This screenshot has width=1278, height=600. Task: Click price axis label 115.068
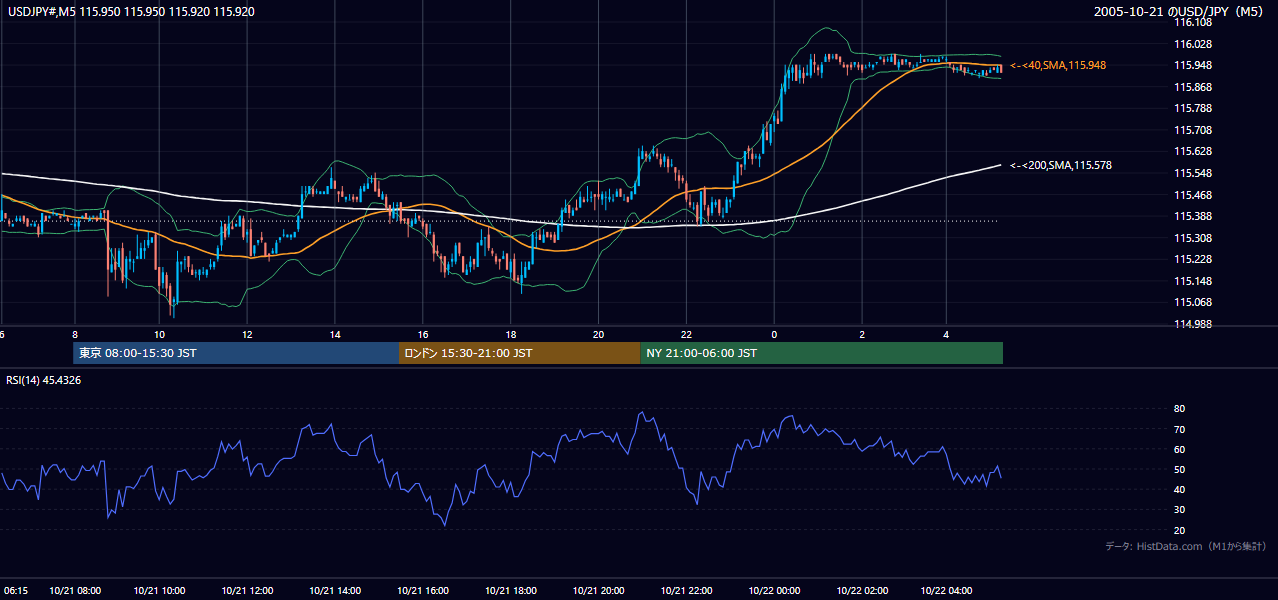click(x=1193, y=302)
